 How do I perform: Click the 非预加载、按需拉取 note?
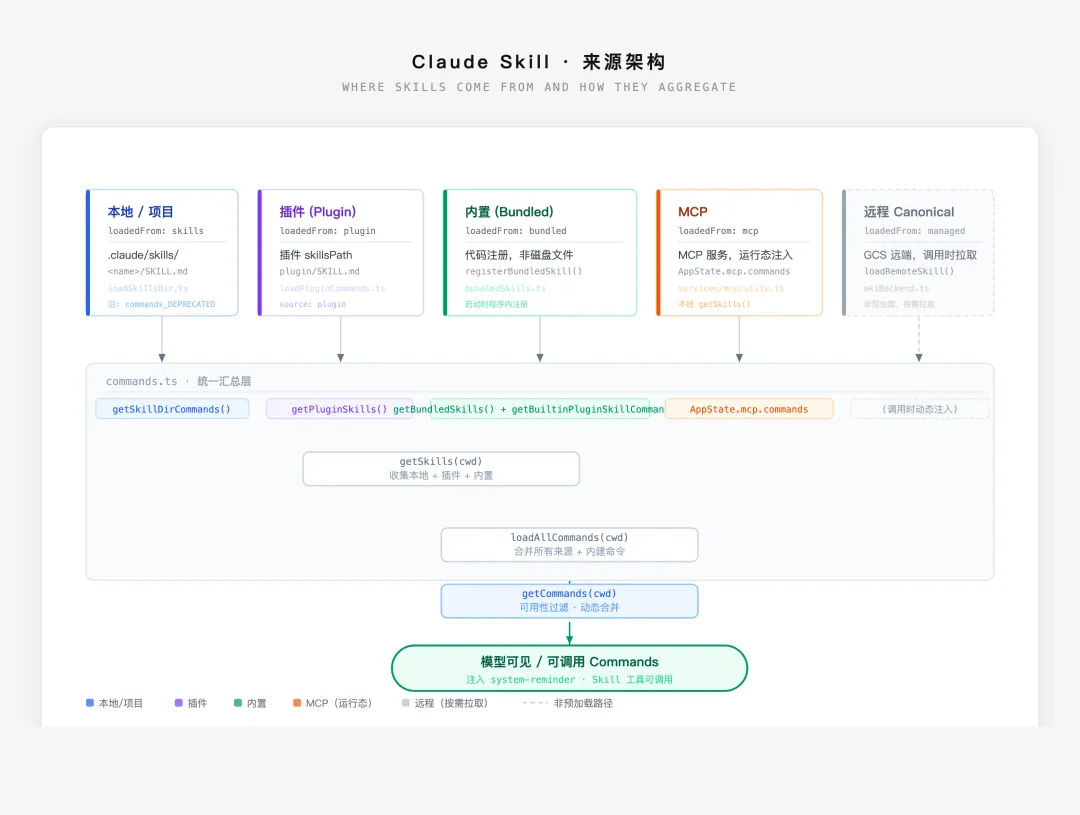(899, 304)
